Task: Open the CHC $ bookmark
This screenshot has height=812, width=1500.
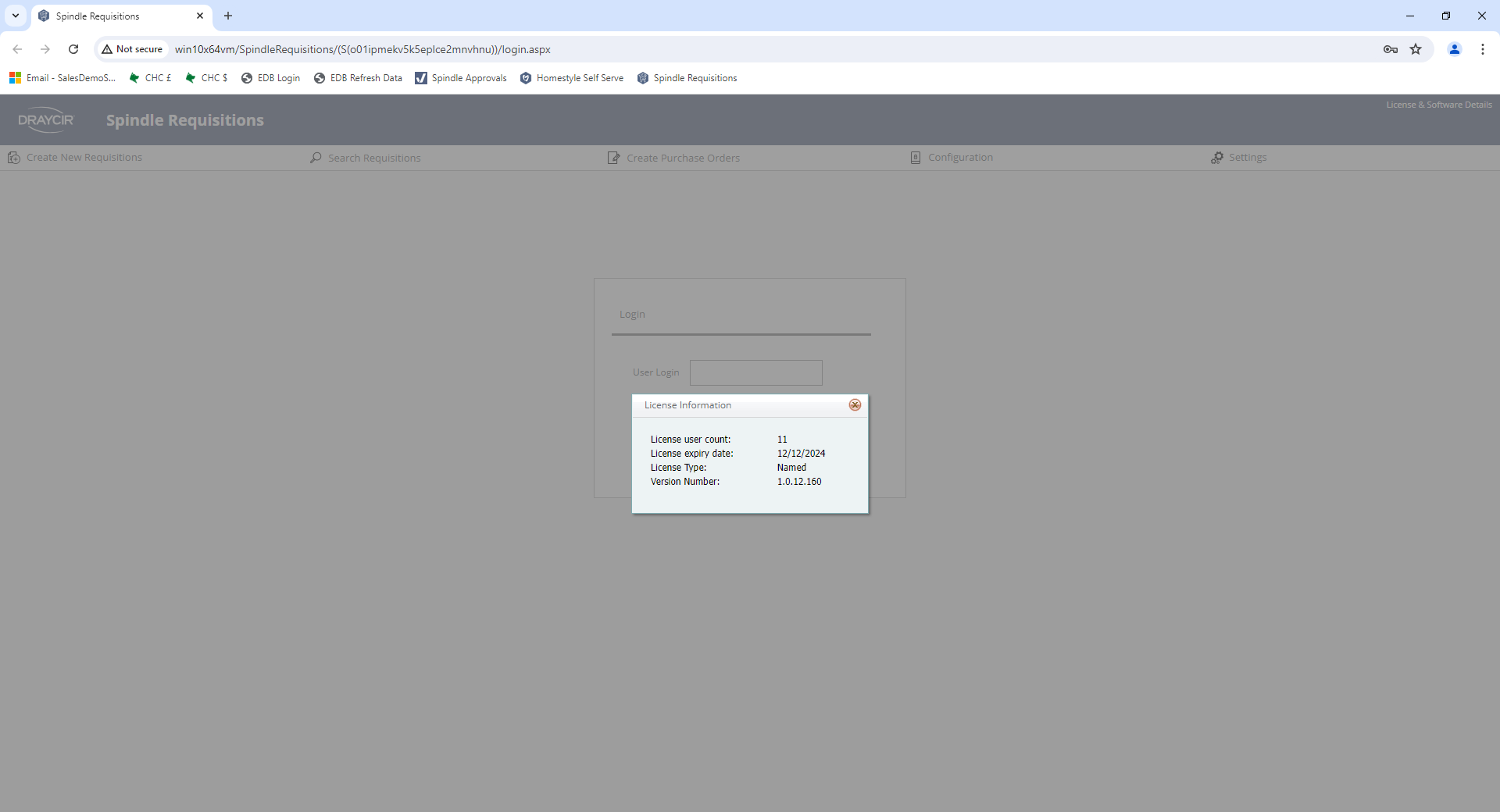Action: tap(206, 78)
